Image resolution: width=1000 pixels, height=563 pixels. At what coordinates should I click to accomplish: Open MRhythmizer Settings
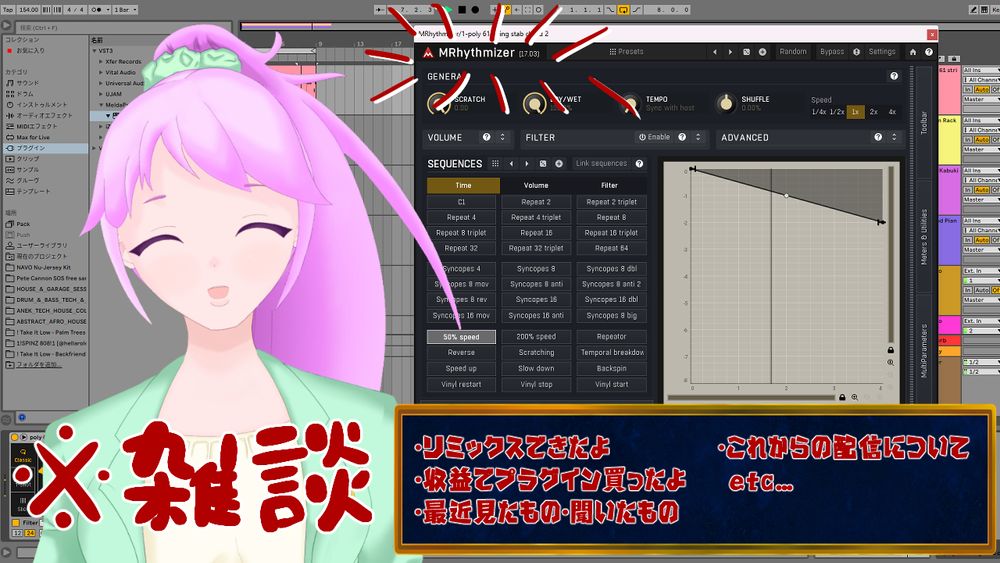click(882, 52)
